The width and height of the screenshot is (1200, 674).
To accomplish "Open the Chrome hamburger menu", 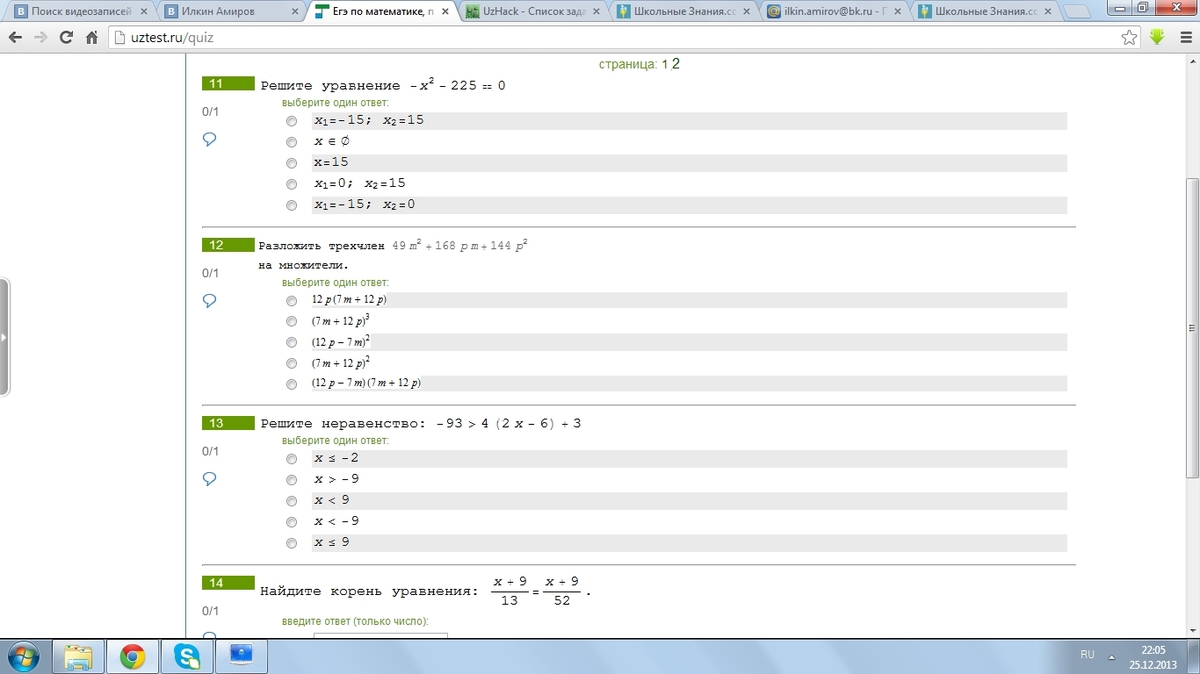I will 1184,38.
